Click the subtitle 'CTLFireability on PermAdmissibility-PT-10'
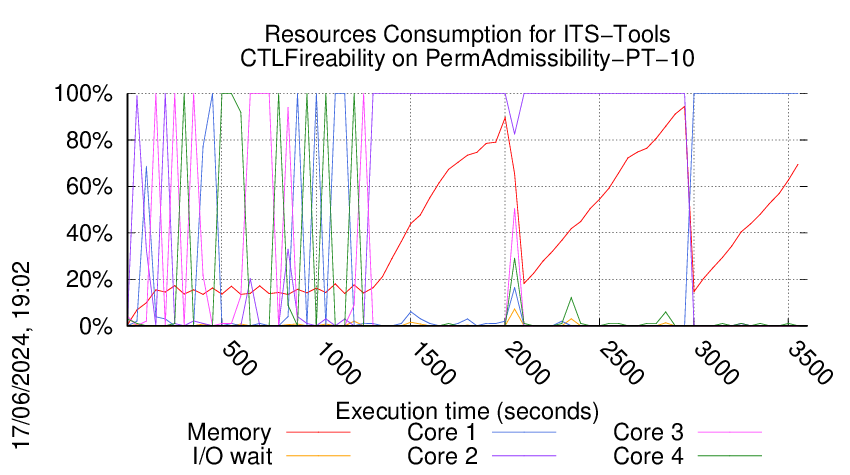Screen dimensions: 850x475 click(467, 58)
